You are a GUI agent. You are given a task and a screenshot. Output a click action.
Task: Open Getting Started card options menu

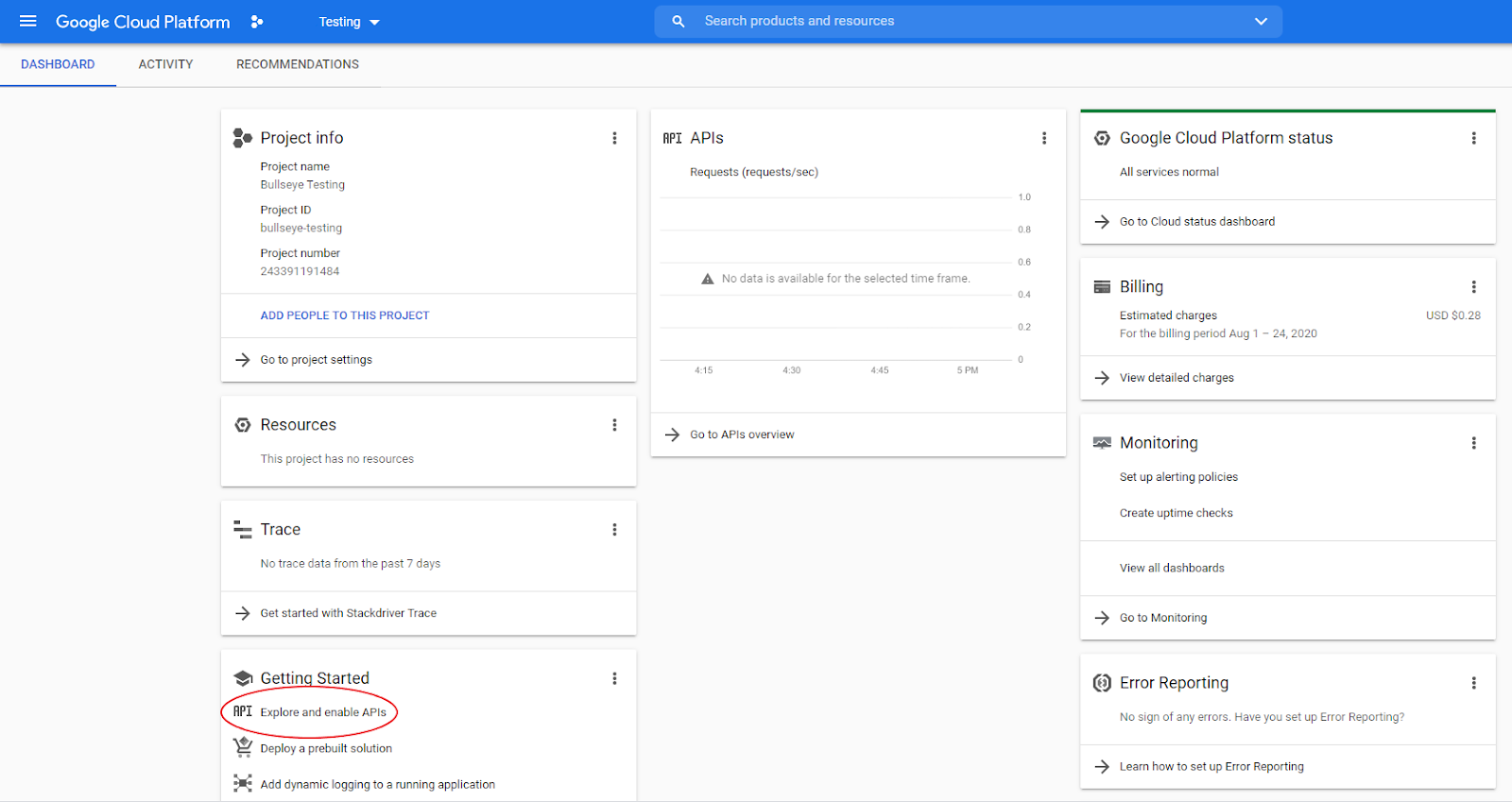coord(614,678)
